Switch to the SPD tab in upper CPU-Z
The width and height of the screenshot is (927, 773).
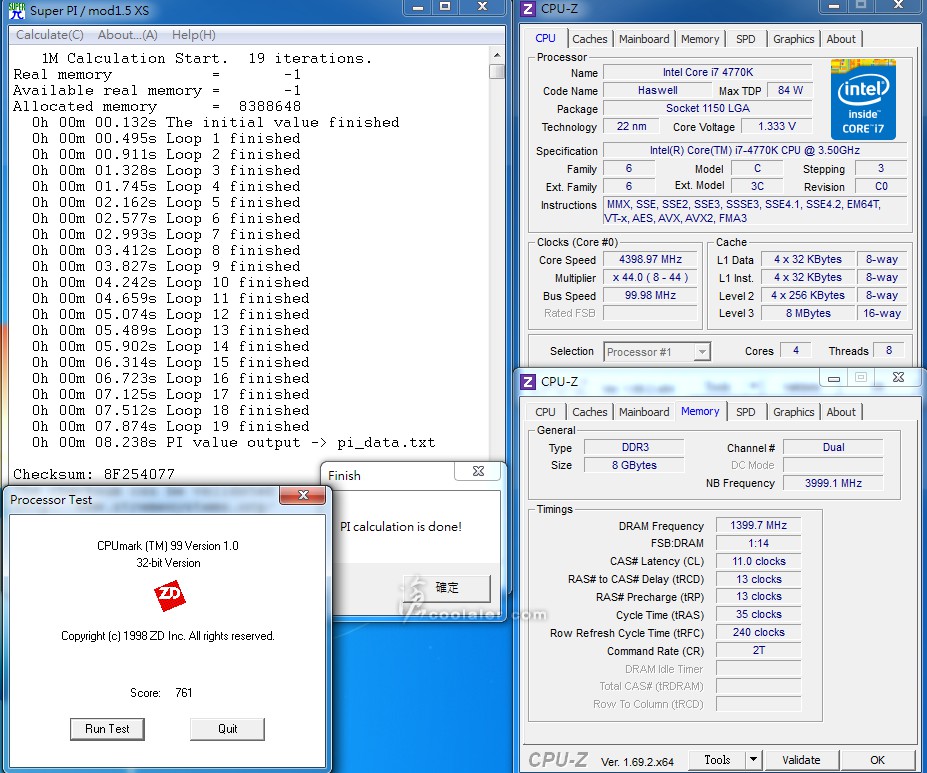746,39
